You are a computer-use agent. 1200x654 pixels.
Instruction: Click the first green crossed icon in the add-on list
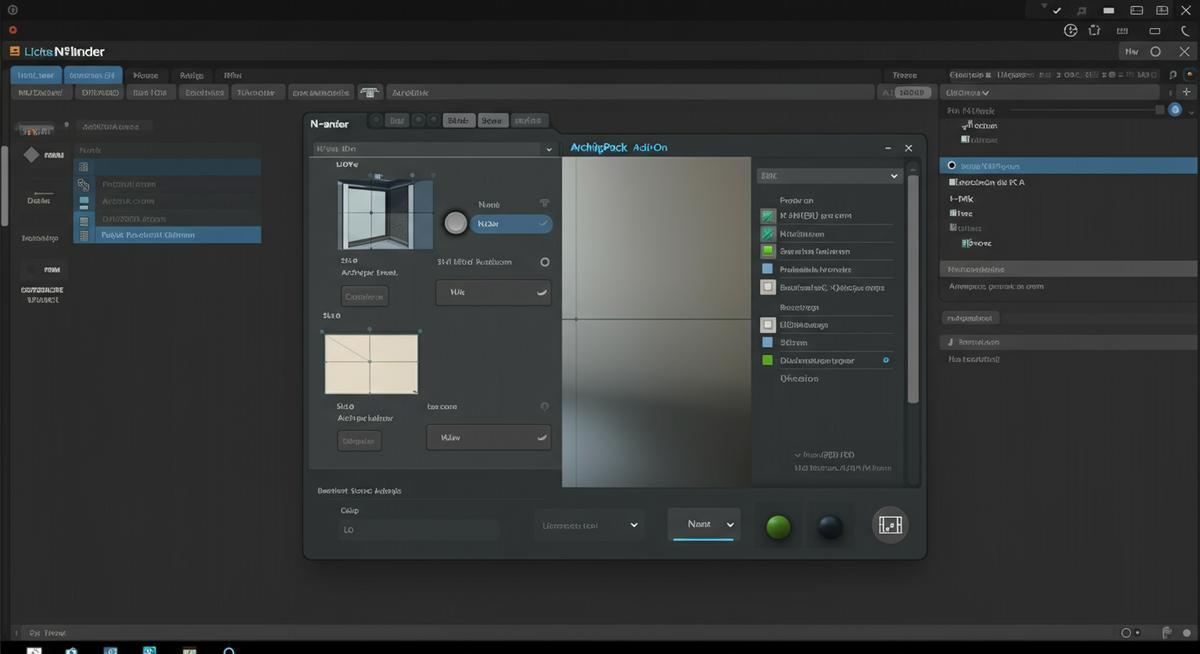(767, 216)
